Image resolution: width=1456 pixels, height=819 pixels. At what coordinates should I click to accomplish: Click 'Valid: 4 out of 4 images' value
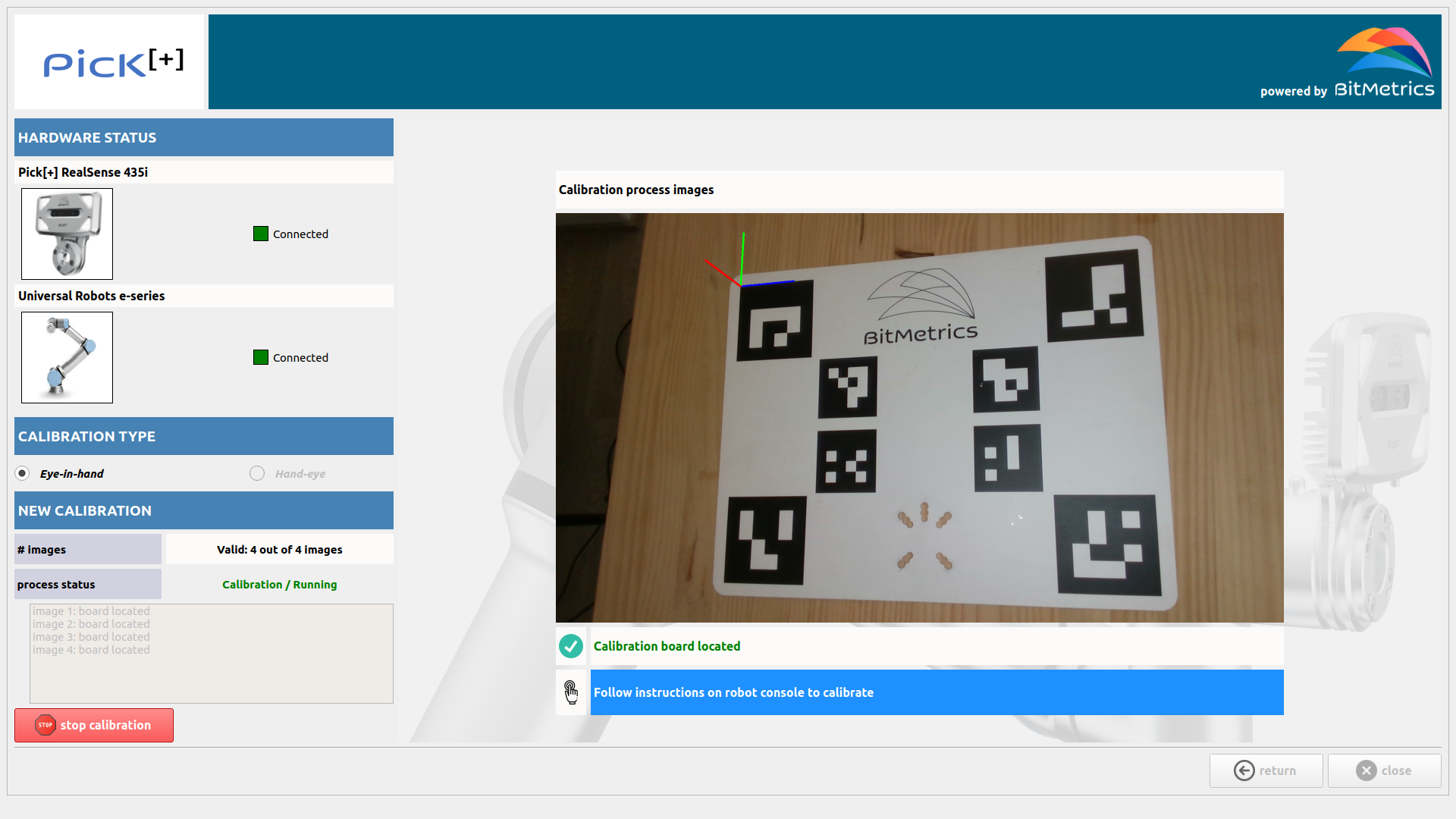click(280, 550)
